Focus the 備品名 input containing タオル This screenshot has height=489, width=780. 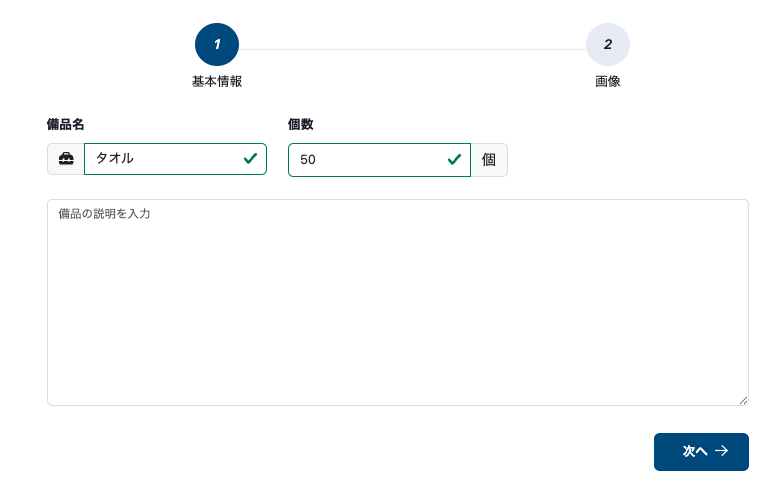point(176,159)
